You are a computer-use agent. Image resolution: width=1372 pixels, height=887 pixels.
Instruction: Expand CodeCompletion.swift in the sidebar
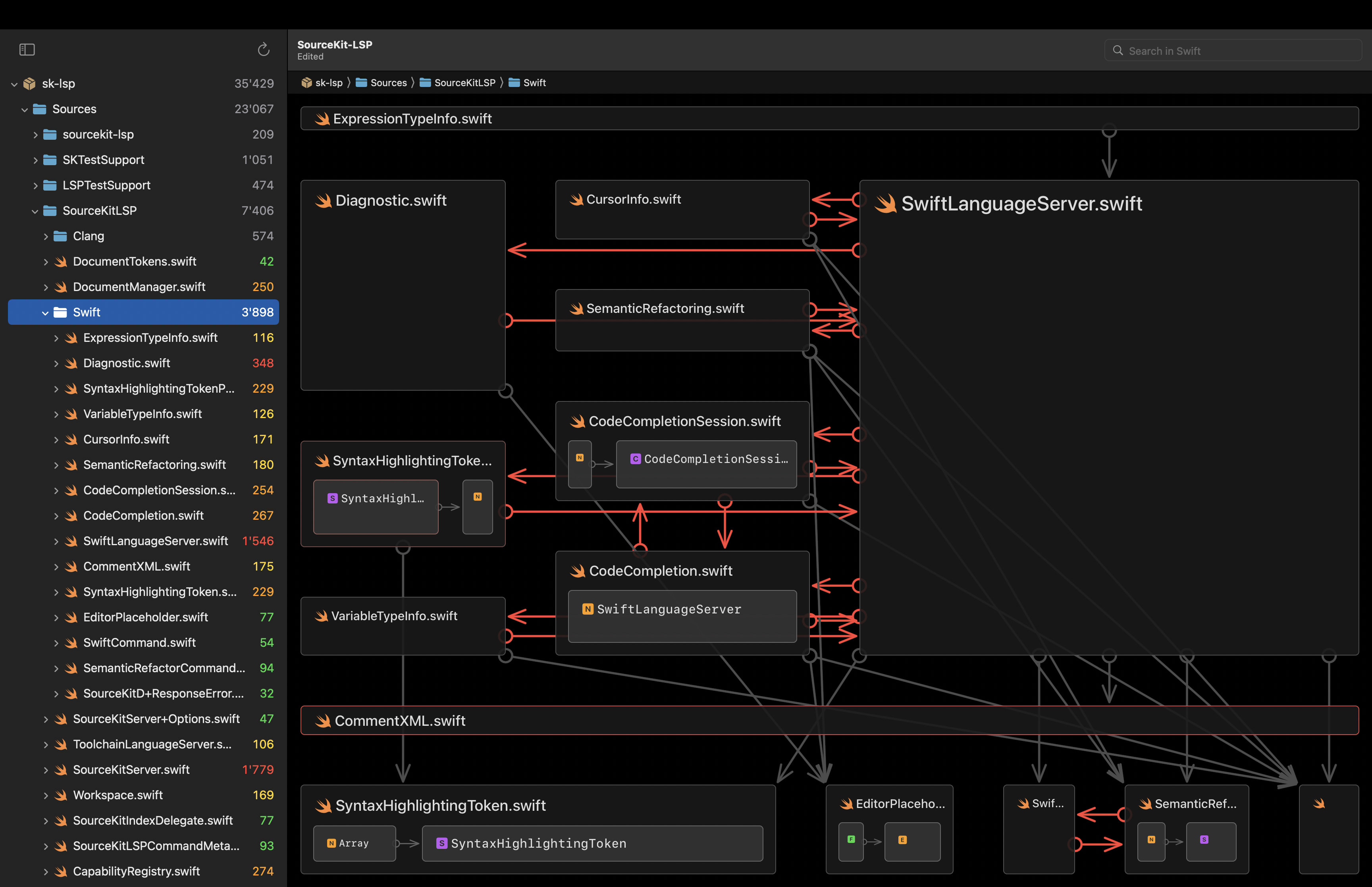click(56, 516)
